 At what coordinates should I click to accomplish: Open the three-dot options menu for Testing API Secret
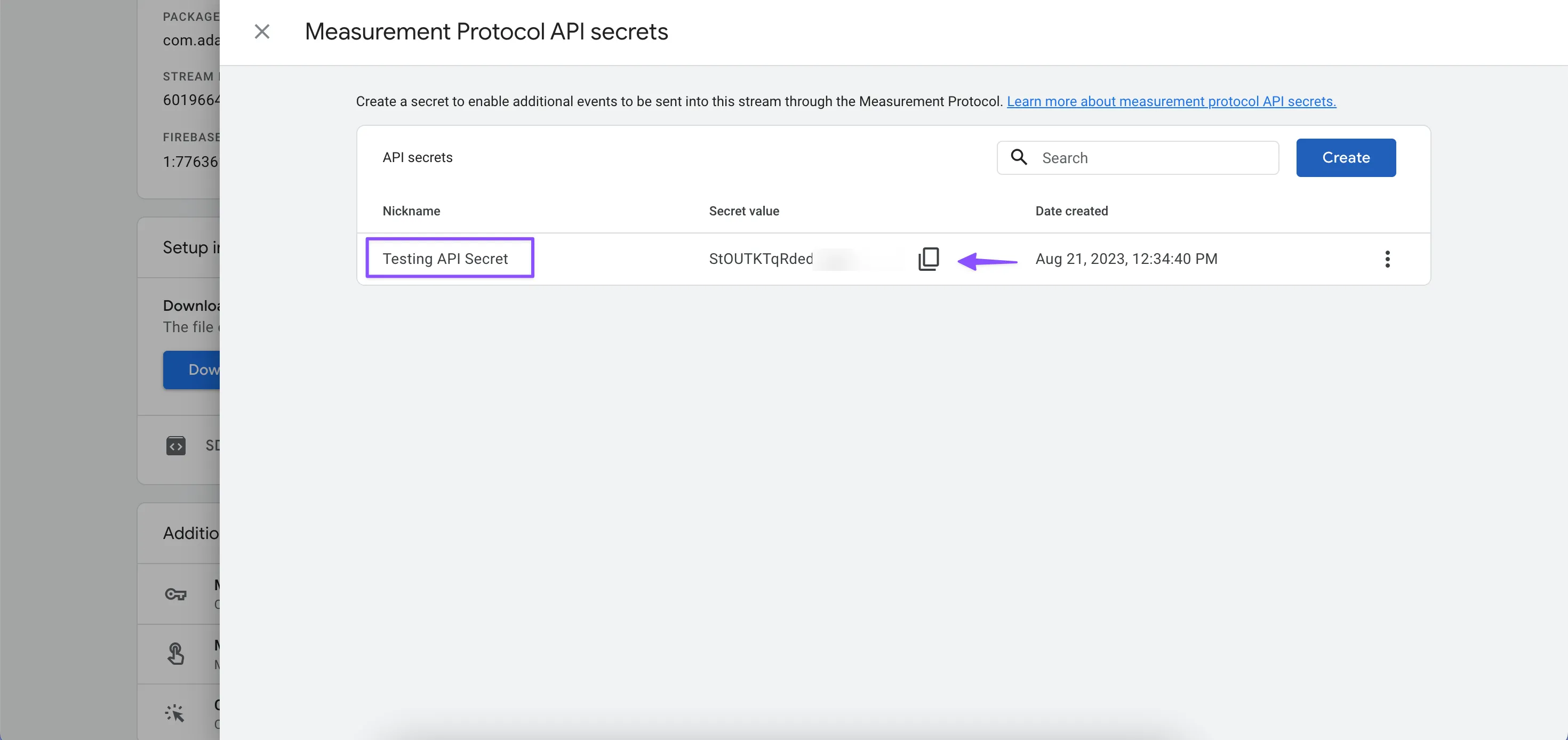pyautogui.click(x=1387, y=259)
